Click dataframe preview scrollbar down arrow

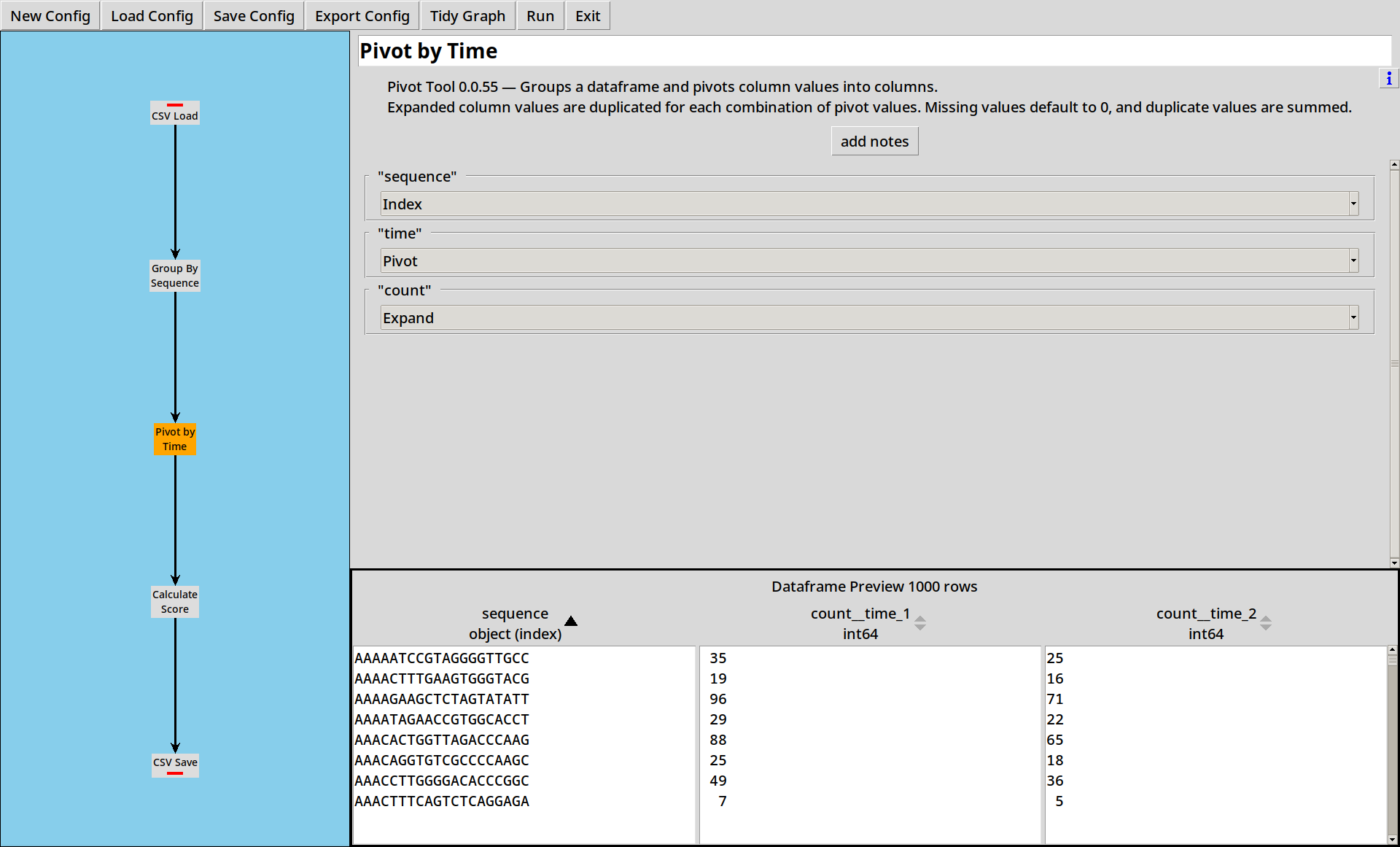tap(1392, 840)
